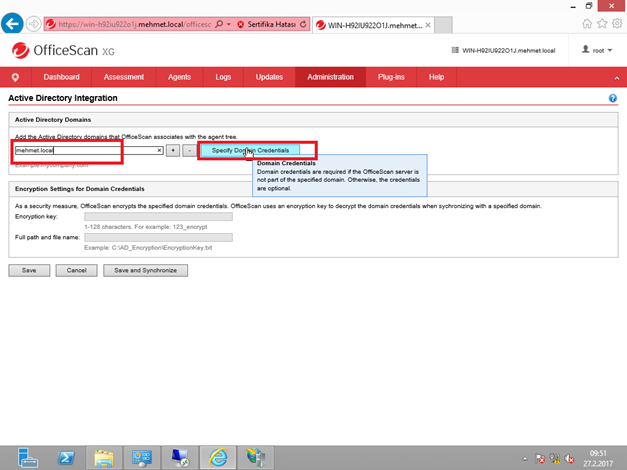Click the muted volume tray icon
The width and height of the screenshot is (627, 470).
coord(569,458)
